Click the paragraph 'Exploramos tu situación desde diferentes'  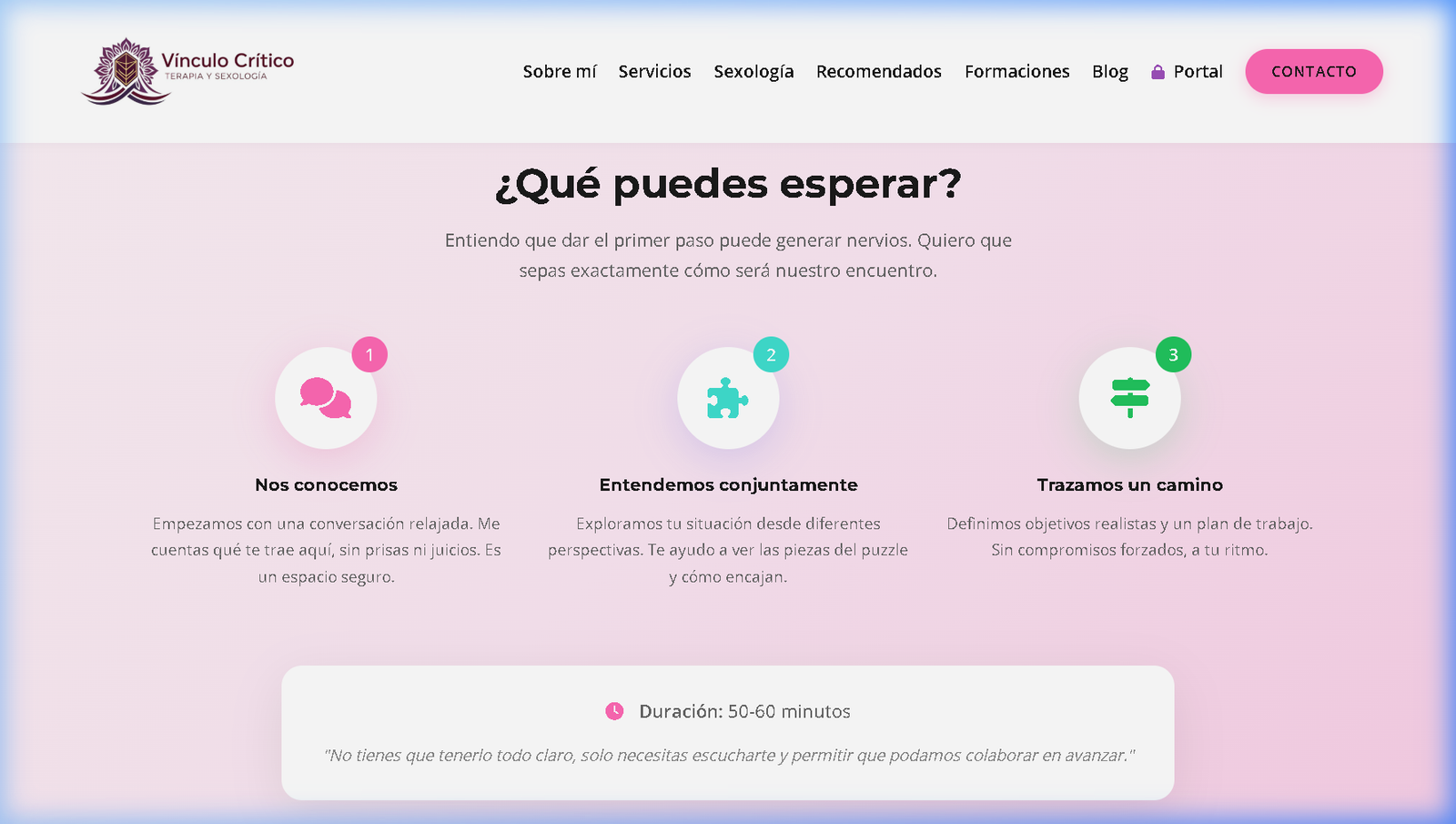(728, 550)
